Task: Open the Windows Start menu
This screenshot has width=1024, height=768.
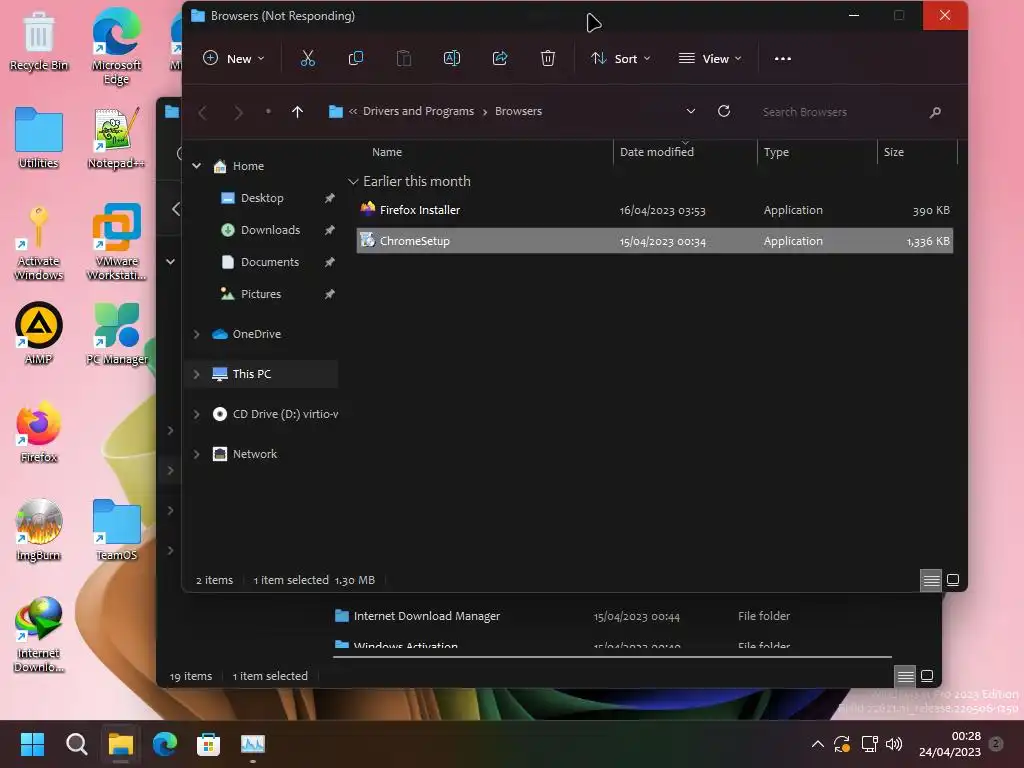Action: pyautogui.click(x=32, y=744)
